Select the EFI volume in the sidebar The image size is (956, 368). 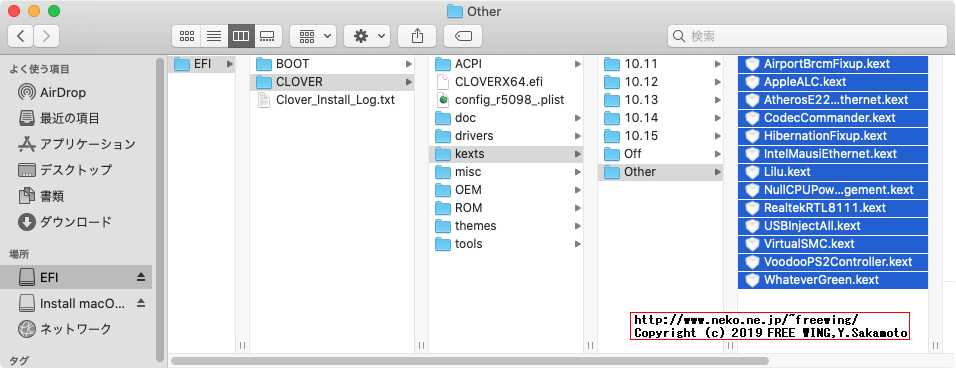76,277
